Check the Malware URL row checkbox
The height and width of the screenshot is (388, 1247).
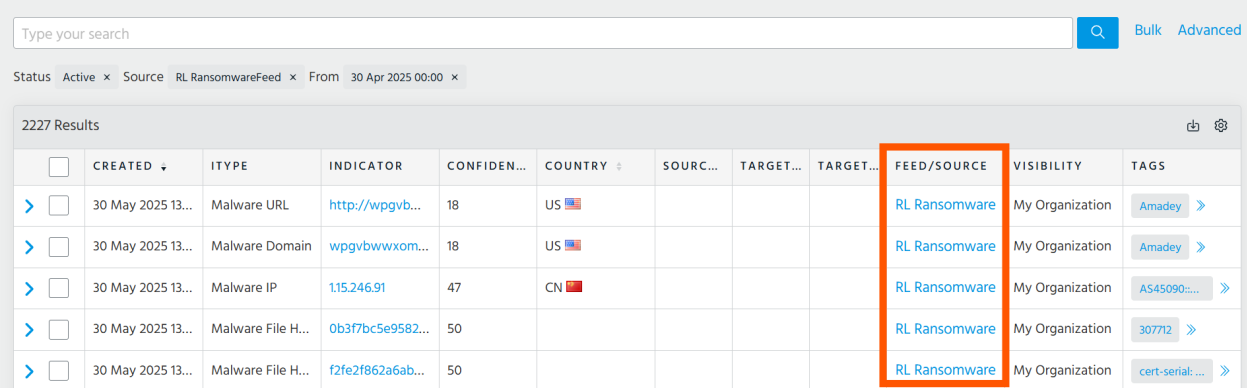coord(59,205)
